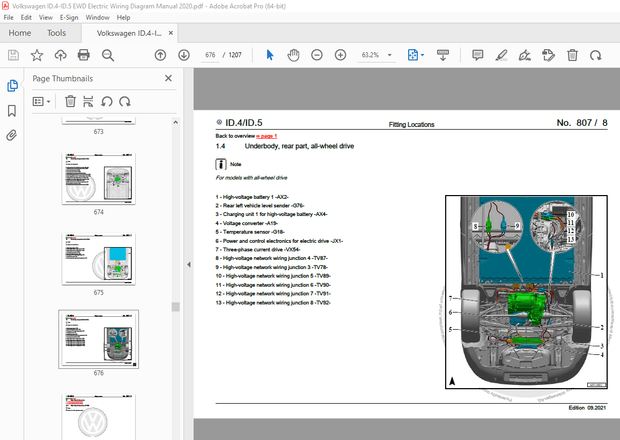Delete page with toolbar trash icon
The image size is (620, 440).
[572, 55]
